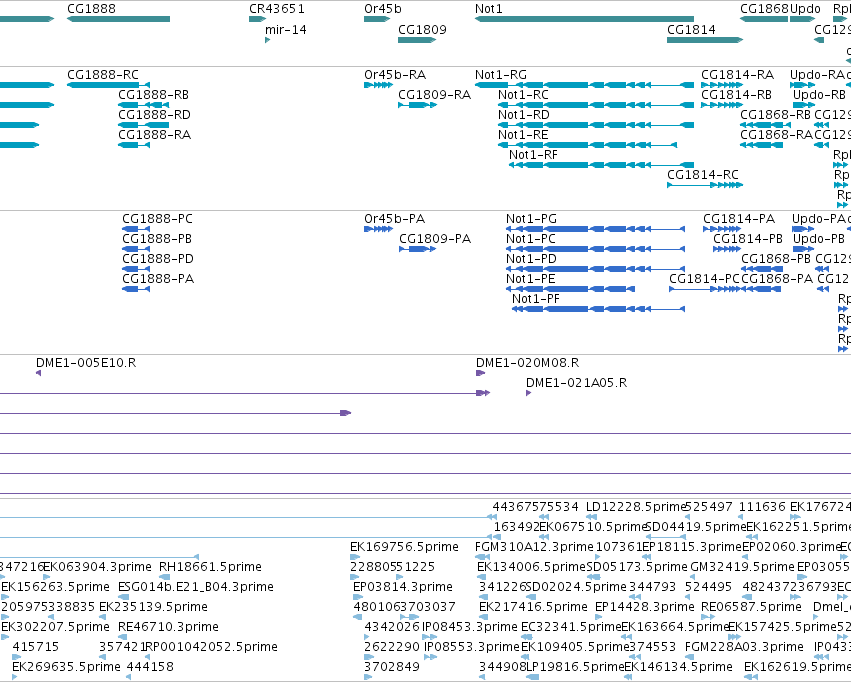The image size is (851, 682).
Task: Select the FGM228A03.3prime EST label
Action: (x=744, y=647)
